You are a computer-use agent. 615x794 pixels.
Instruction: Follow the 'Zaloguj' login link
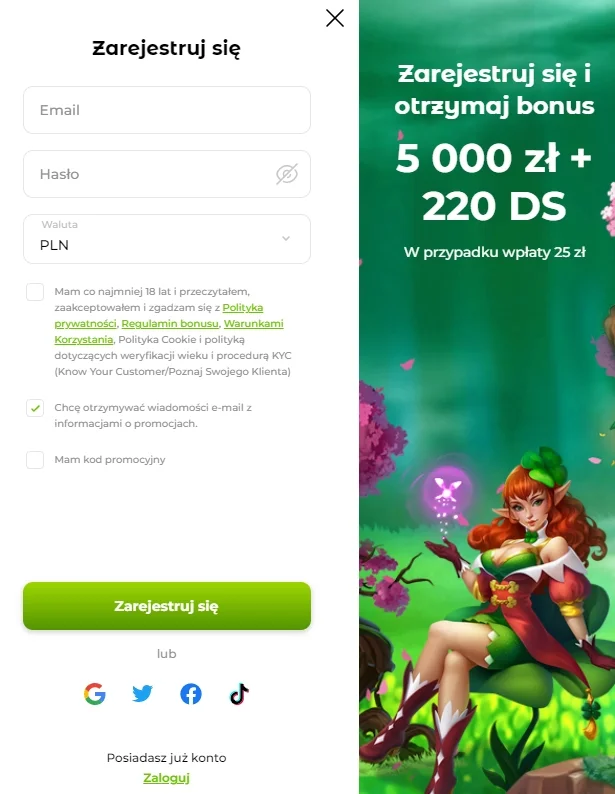[x=166, y=778]
